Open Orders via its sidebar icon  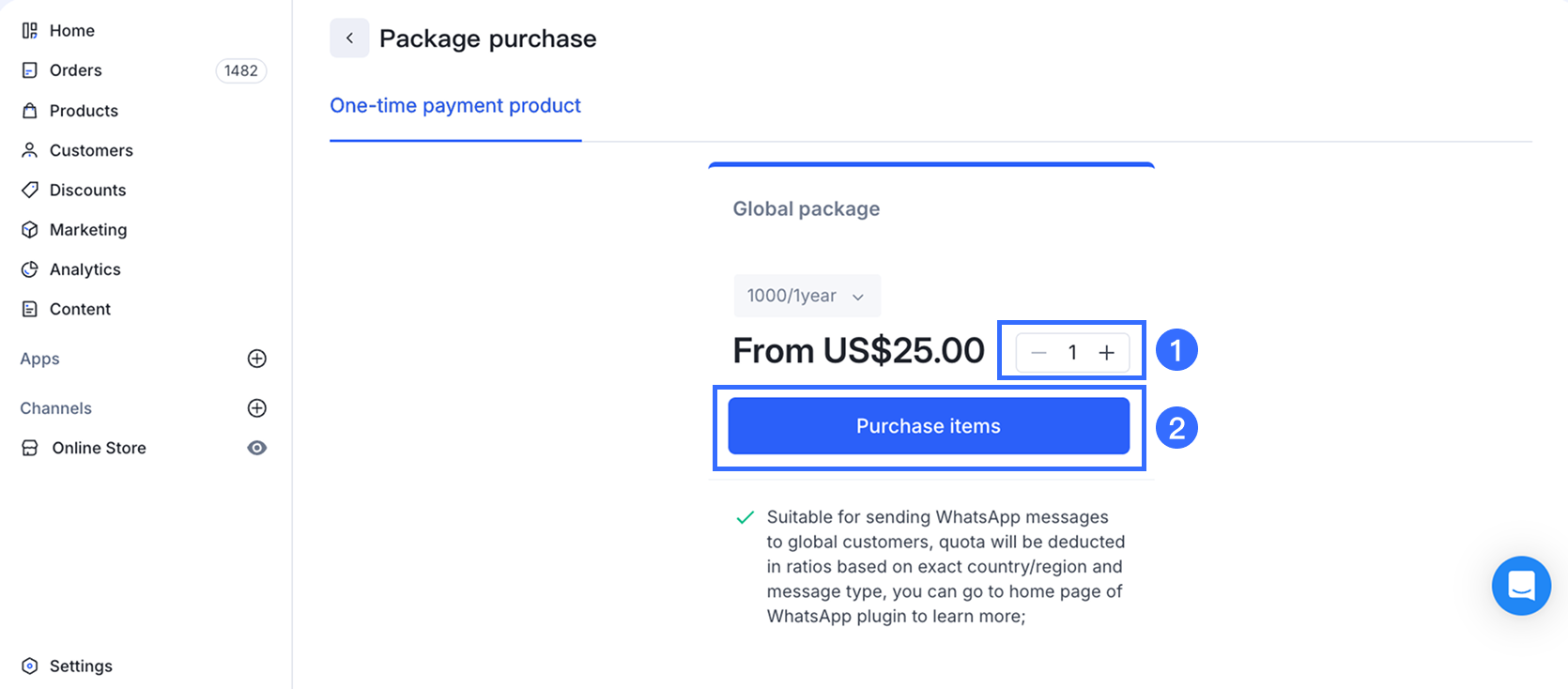[x=30, y=70]
